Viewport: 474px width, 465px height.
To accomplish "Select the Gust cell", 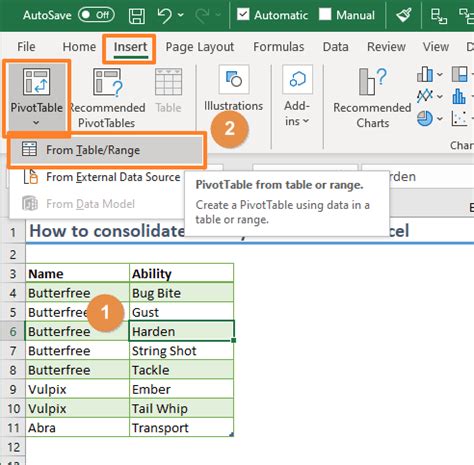I will click(x=181, y=312).
